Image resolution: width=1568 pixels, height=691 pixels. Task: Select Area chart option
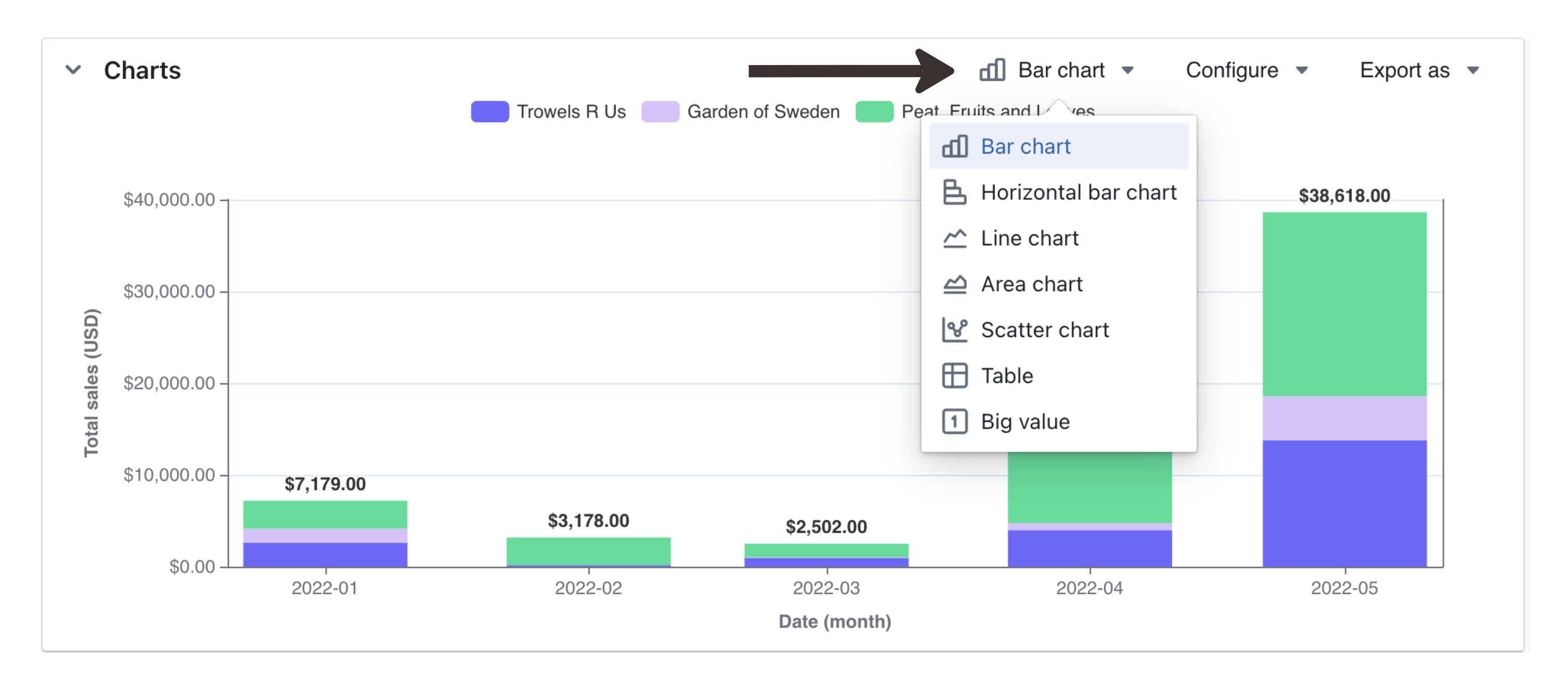pyautogui.click(x=1059, y=284)
